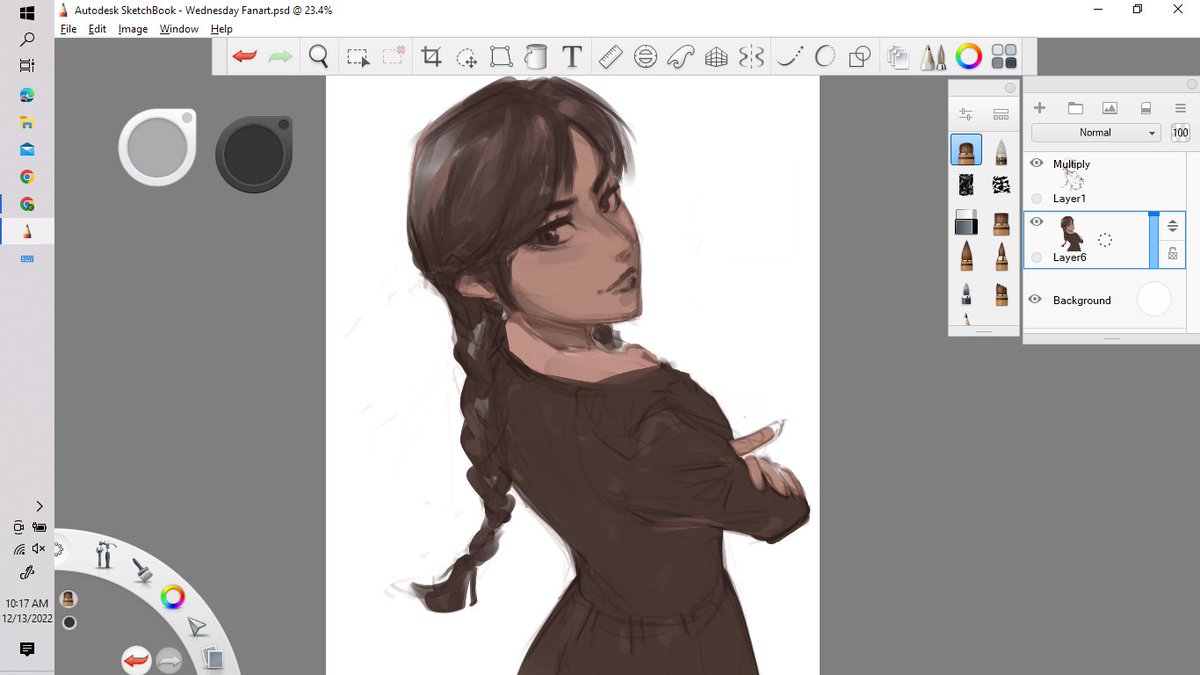Viewport: 1200px width, 675px height.
Task: Click the dark color puck
Action: (253, 154)
